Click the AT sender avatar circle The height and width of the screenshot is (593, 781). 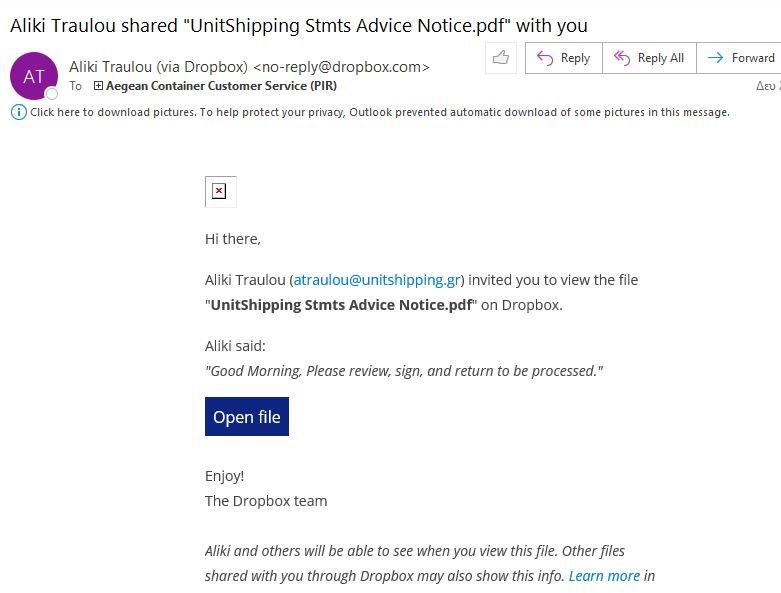34,76
